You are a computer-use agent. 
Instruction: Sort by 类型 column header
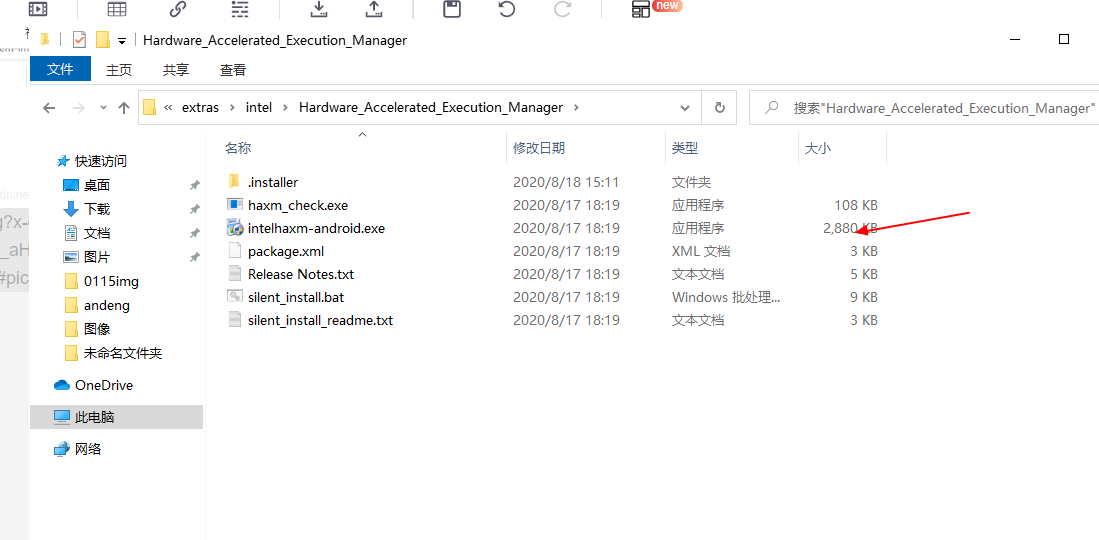coord(685,149)
